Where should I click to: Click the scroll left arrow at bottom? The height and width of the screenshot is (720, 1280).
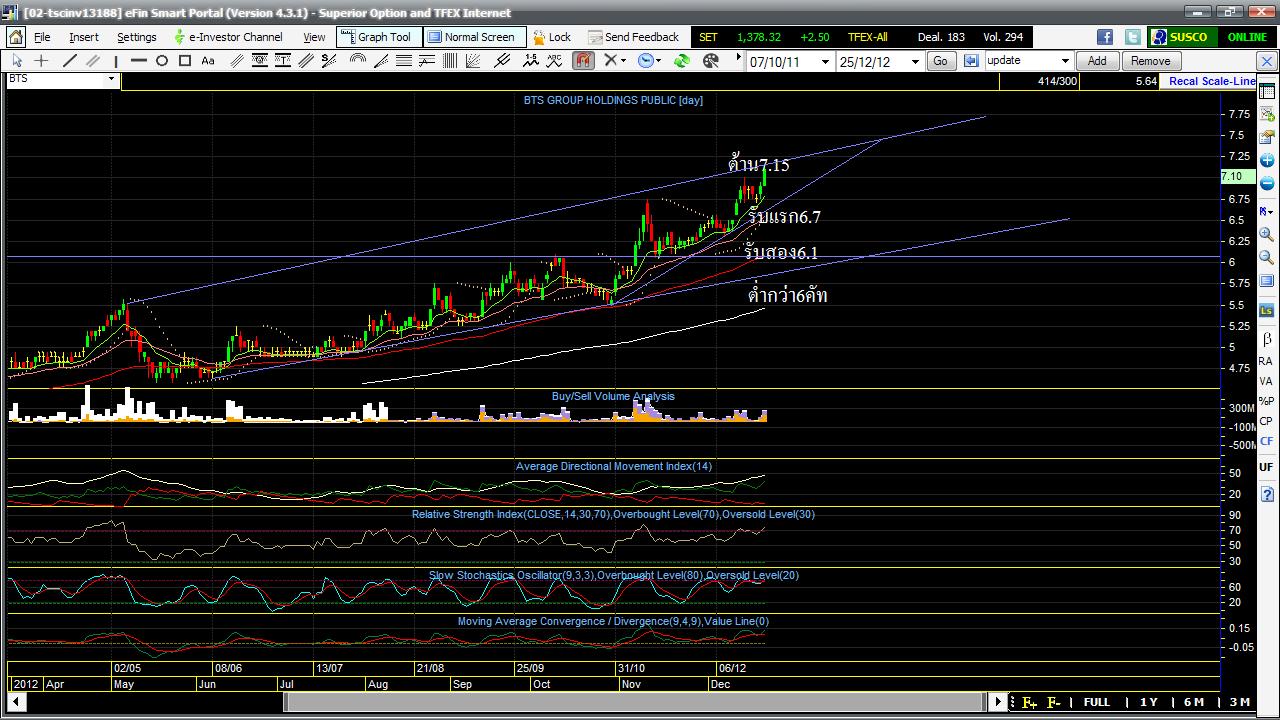click(x=16, y=702)
